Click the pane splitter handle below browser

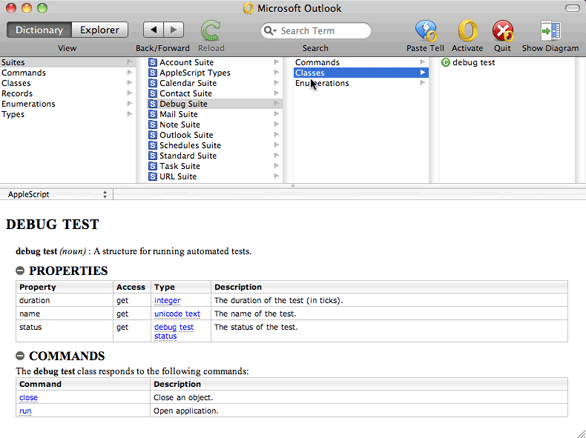coord(293,186)
